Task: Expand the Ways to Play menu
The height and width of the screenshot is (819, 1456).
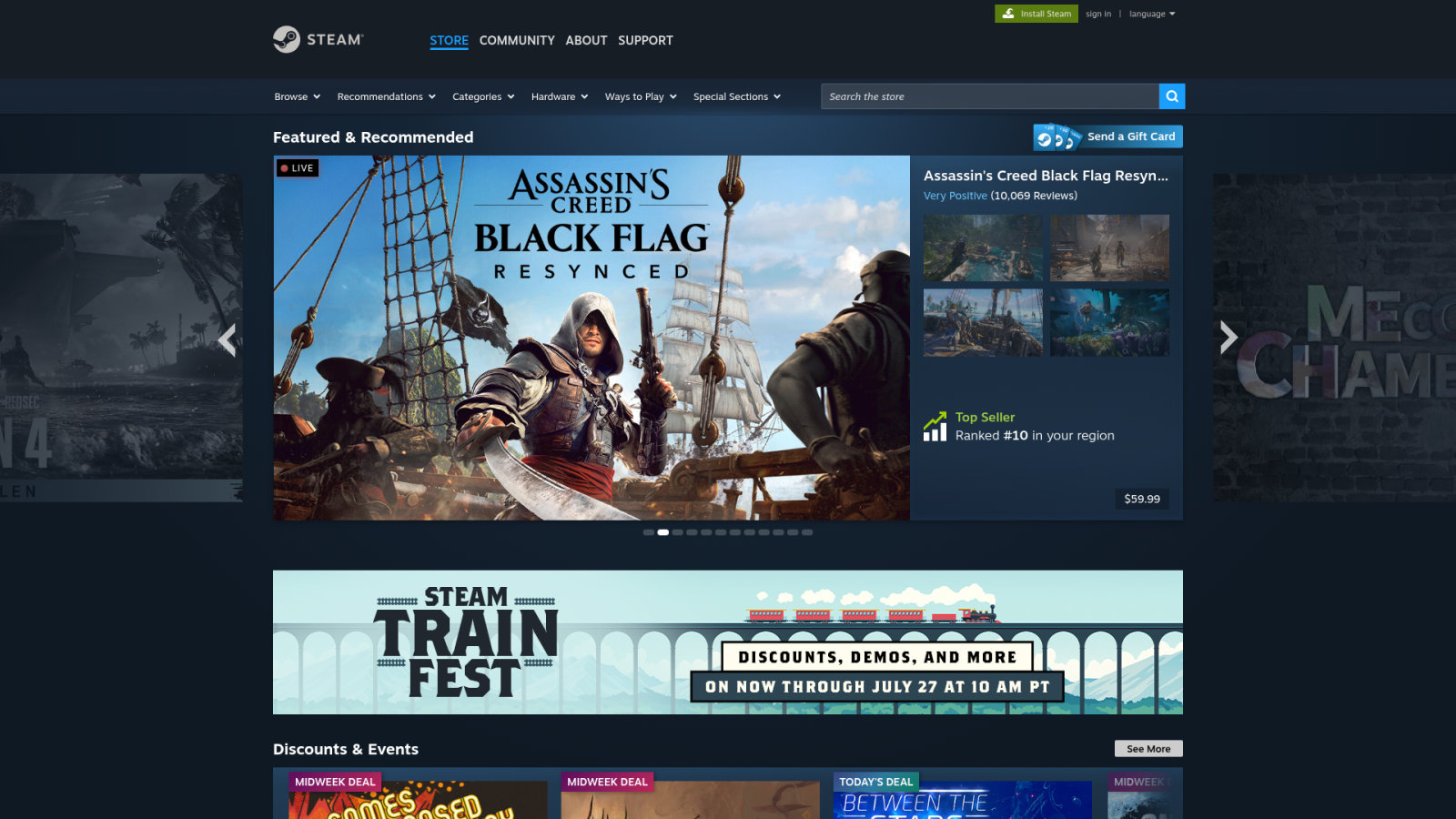Action: pyautogui.click(x=641, y=96)
